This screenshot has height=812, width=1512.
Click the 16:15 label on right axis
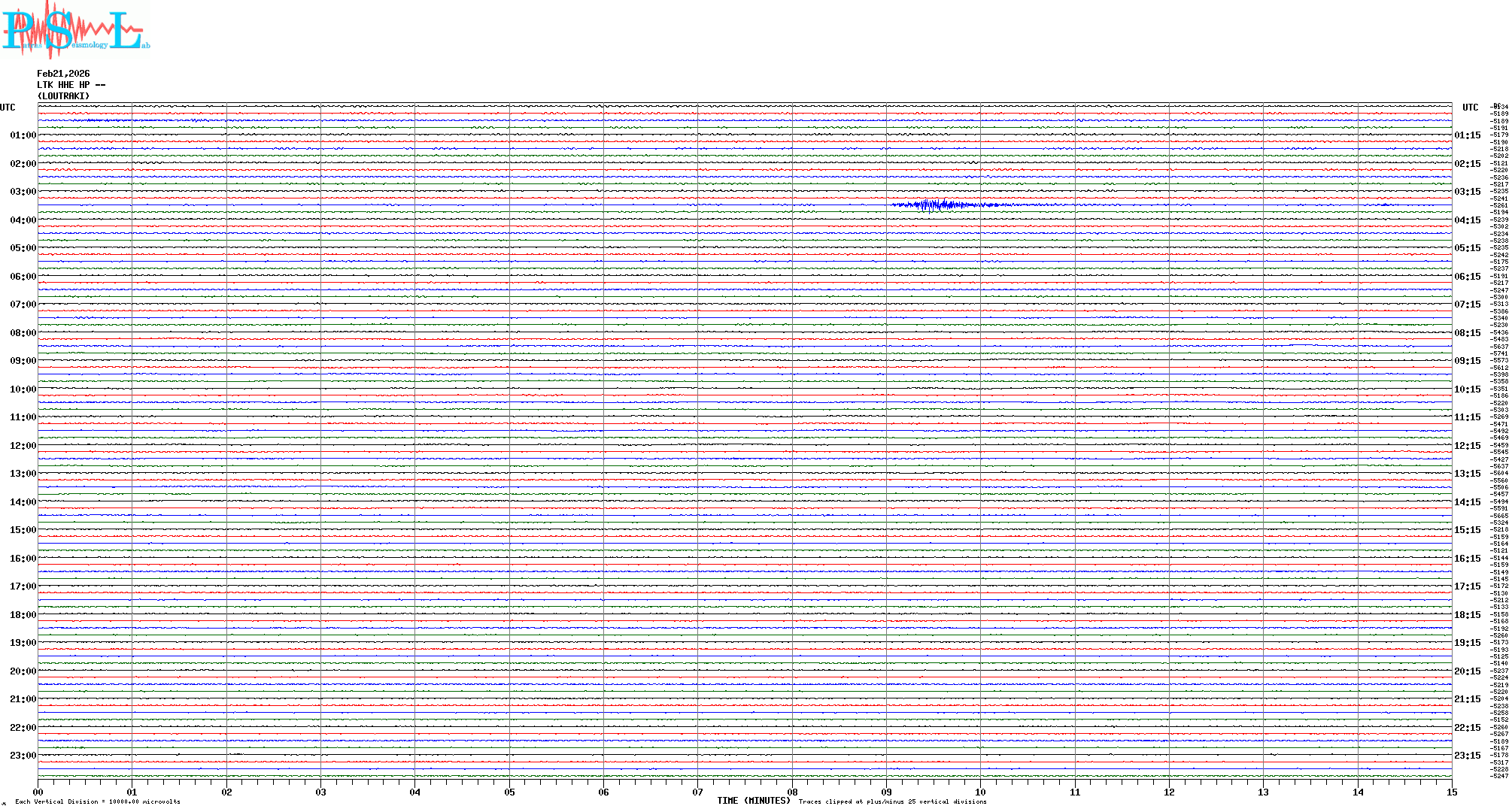click(x=1467, y=559)
